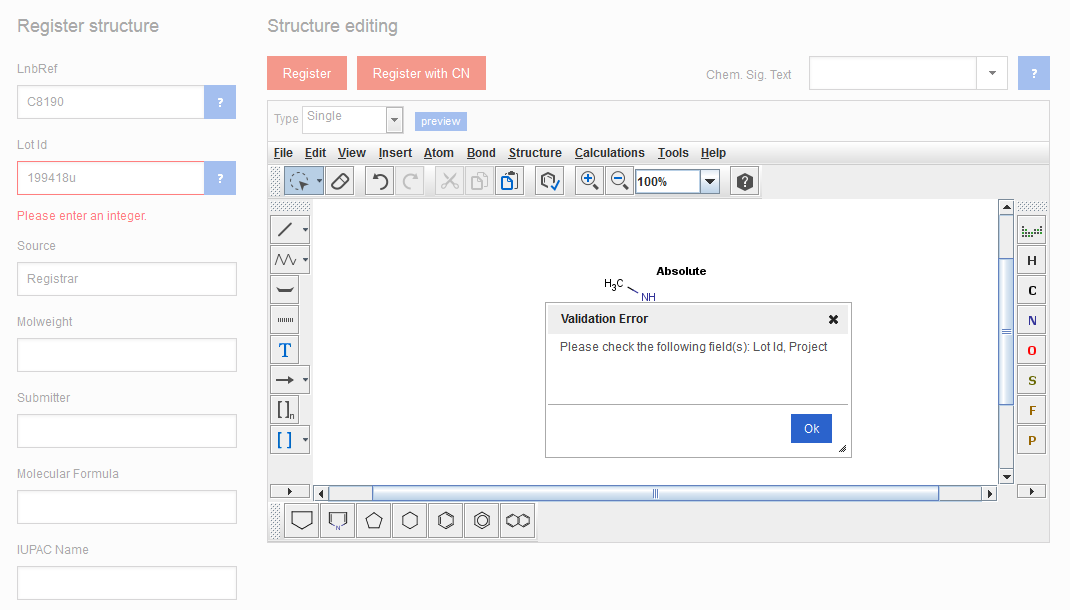Open the periodic table icon on the right panel
The width and height of the screenshot is (1070, 610).
(x=1031, y=229)
